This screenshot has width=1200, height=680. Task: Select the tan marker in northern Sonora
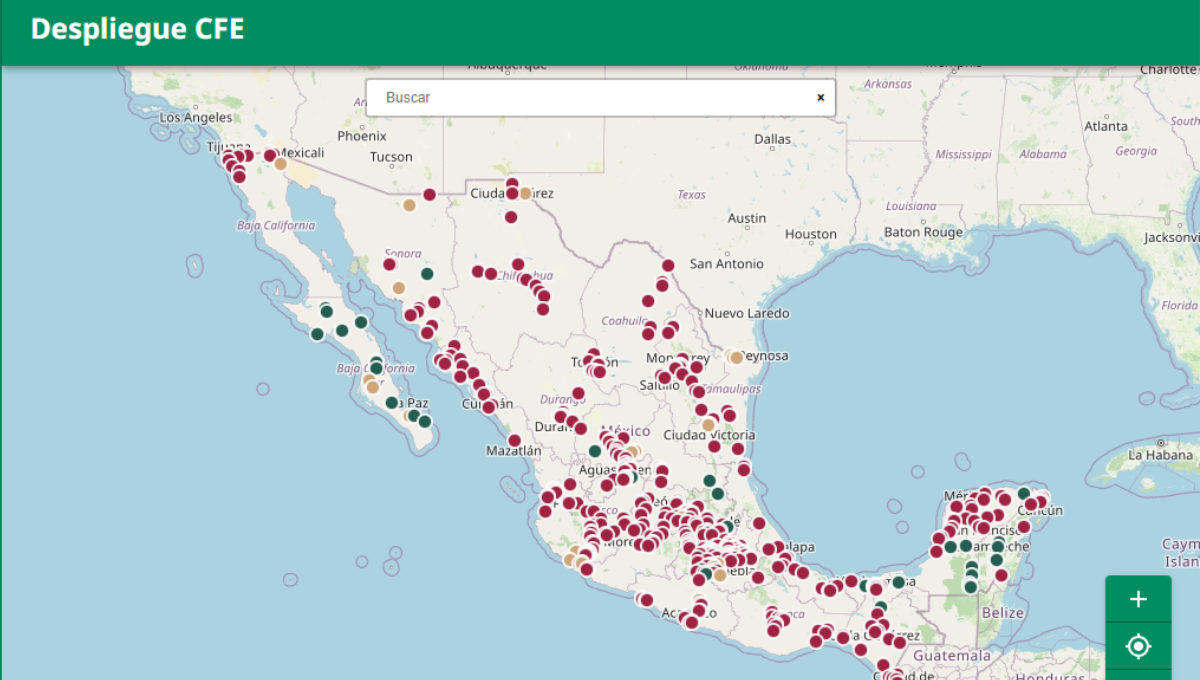[409, 206]
